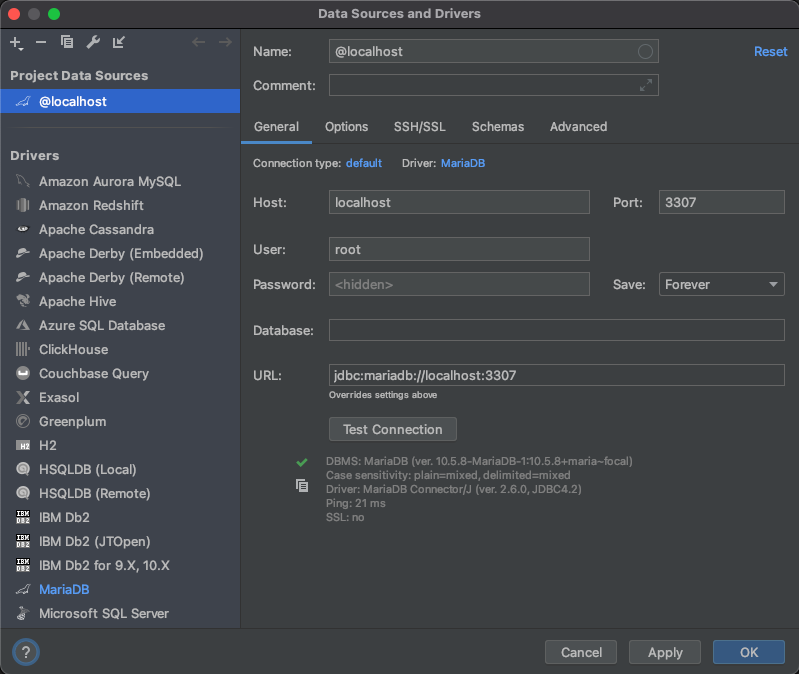
Task: Select the ClickHouse driver
Action: click(120, 349)
